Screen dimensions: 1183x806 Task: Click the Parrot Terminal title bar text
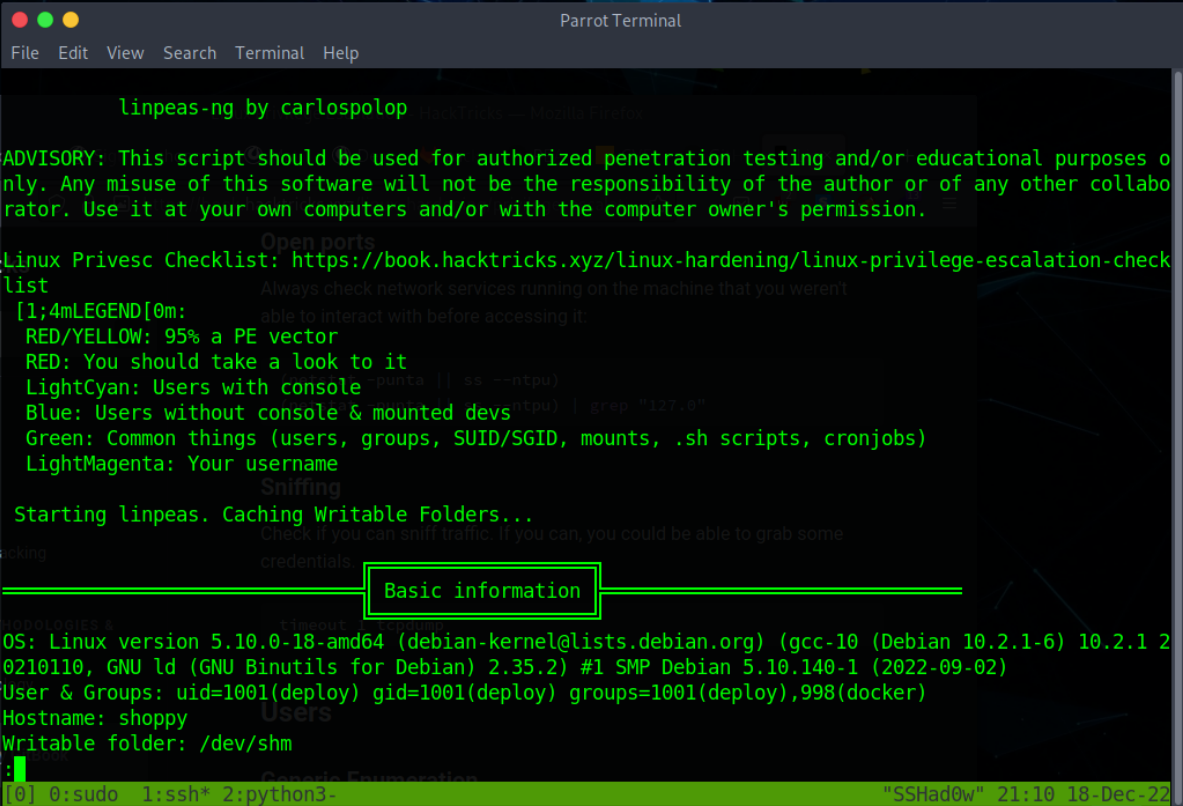620,20
